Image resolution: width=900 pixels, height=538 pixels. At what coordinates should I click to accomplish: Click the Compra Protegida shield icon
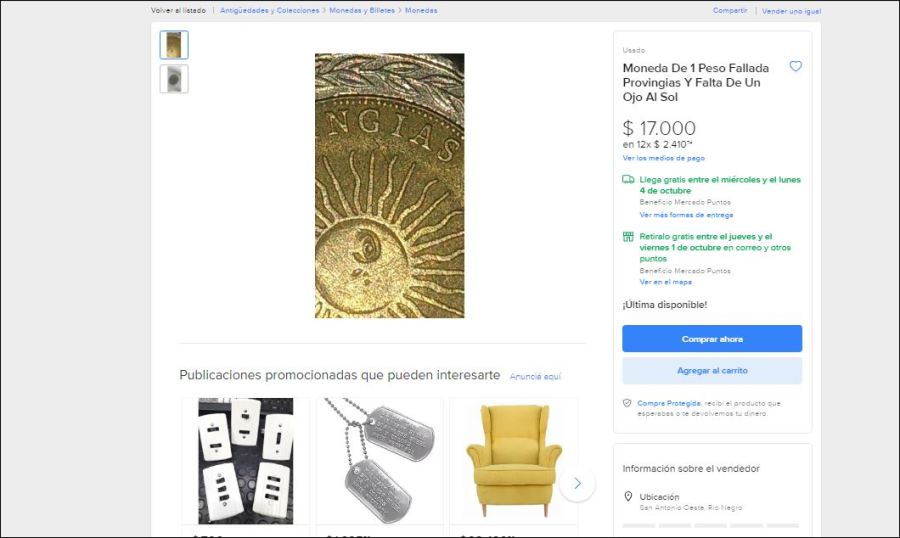[x=627, y=403]
